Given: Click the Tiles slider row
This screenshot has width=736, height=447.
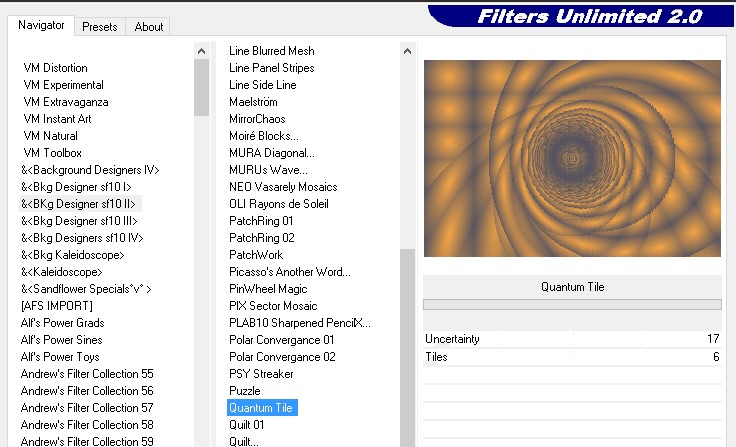Looking at the screenshot, I should pyautogui.click(x=572, y=357).
